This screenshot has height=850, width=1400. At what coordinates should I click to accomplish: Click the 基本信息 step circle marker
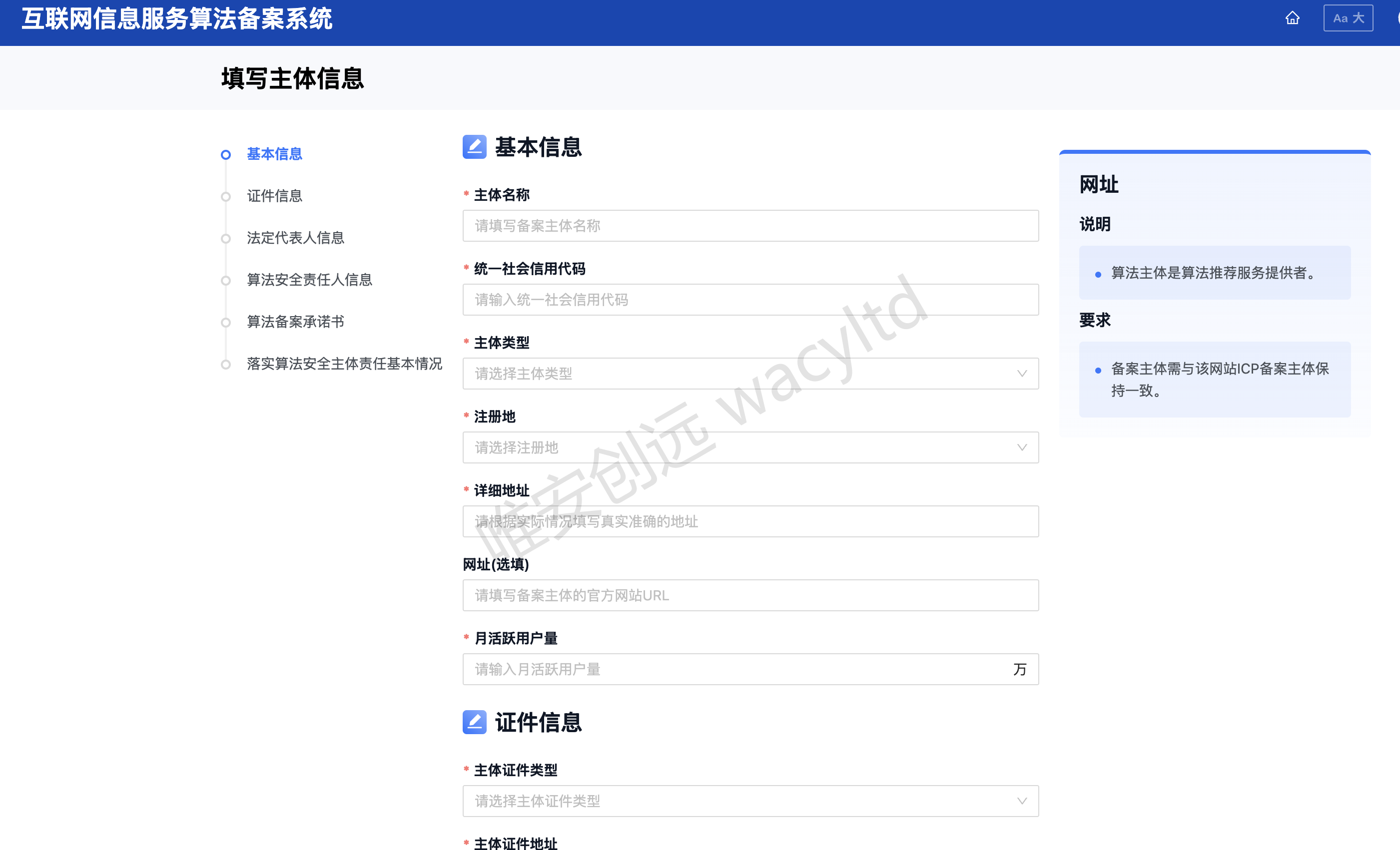(225, 154)
